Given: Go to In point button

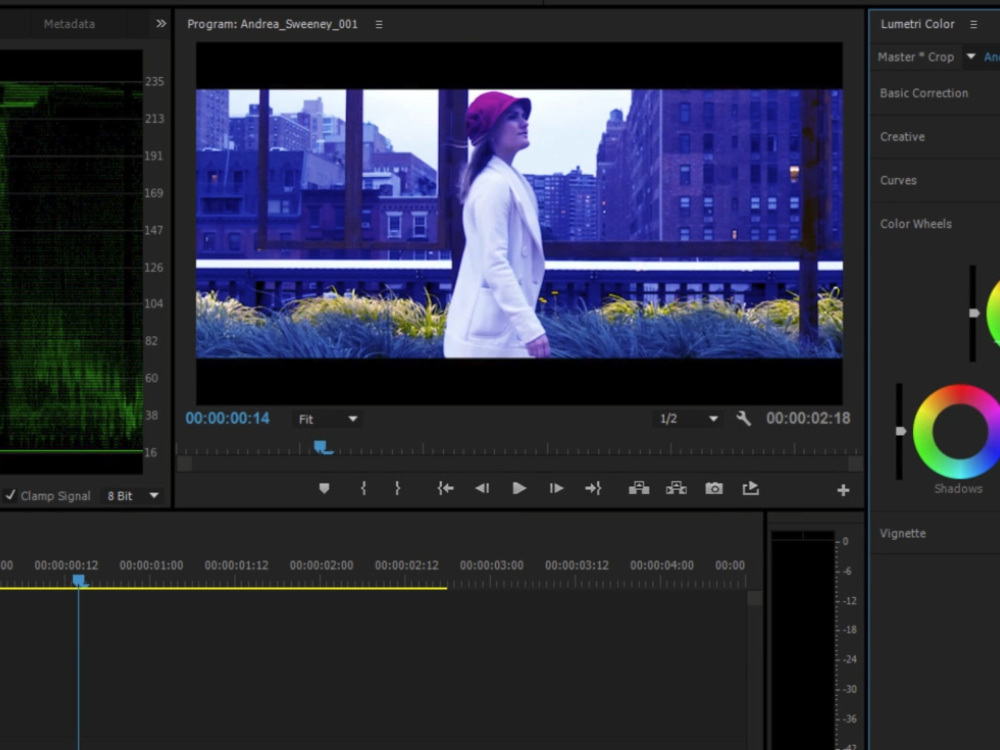Looking at the screenshot, I should [x=445, y=489].
